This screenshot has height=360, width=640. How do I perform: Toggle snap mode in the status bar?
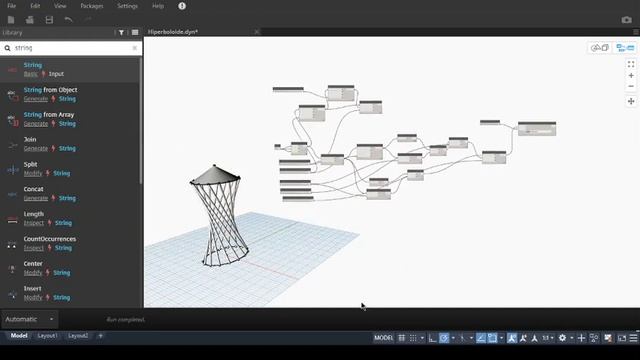[413, 338]
